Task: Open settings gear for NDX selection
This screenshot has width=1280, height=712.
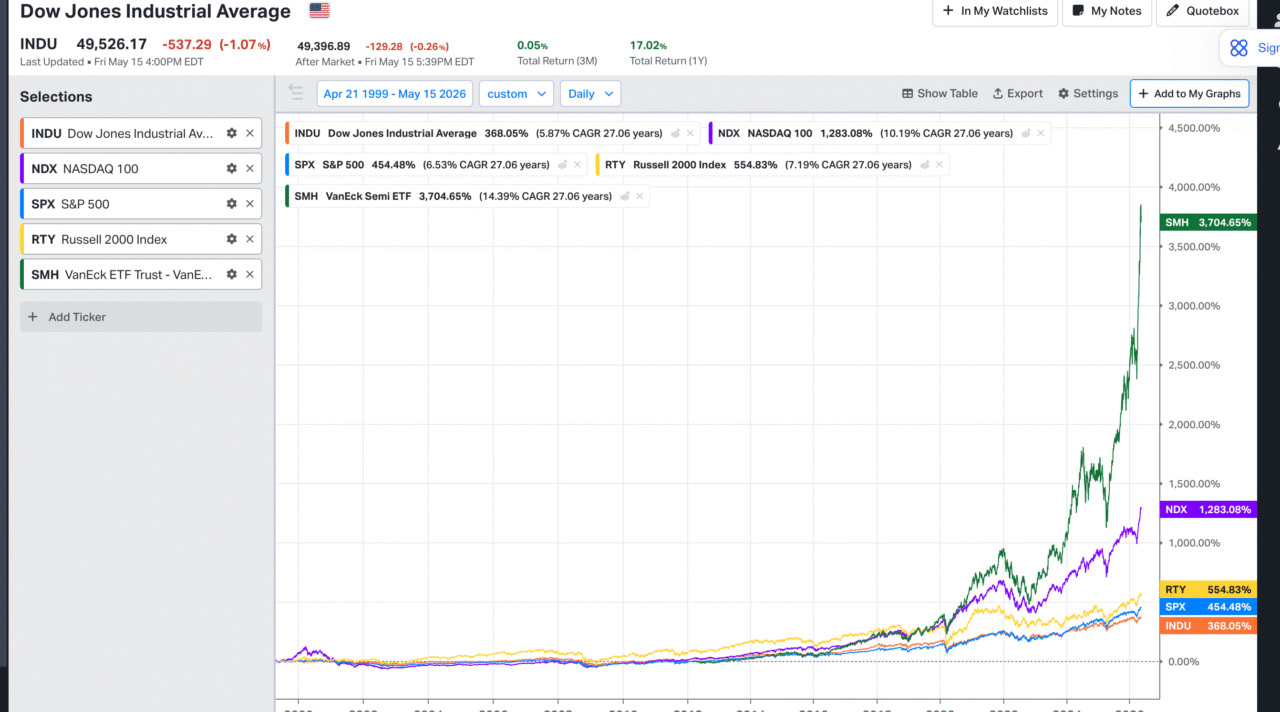Action: click(232, 168)
